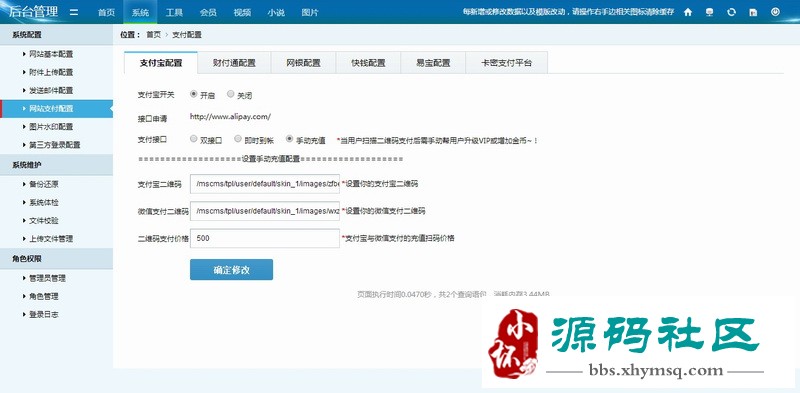Select the 即时到帐 payment interface option
The width and height of the screenshot is (800, 393).
[x=238, y=138]
